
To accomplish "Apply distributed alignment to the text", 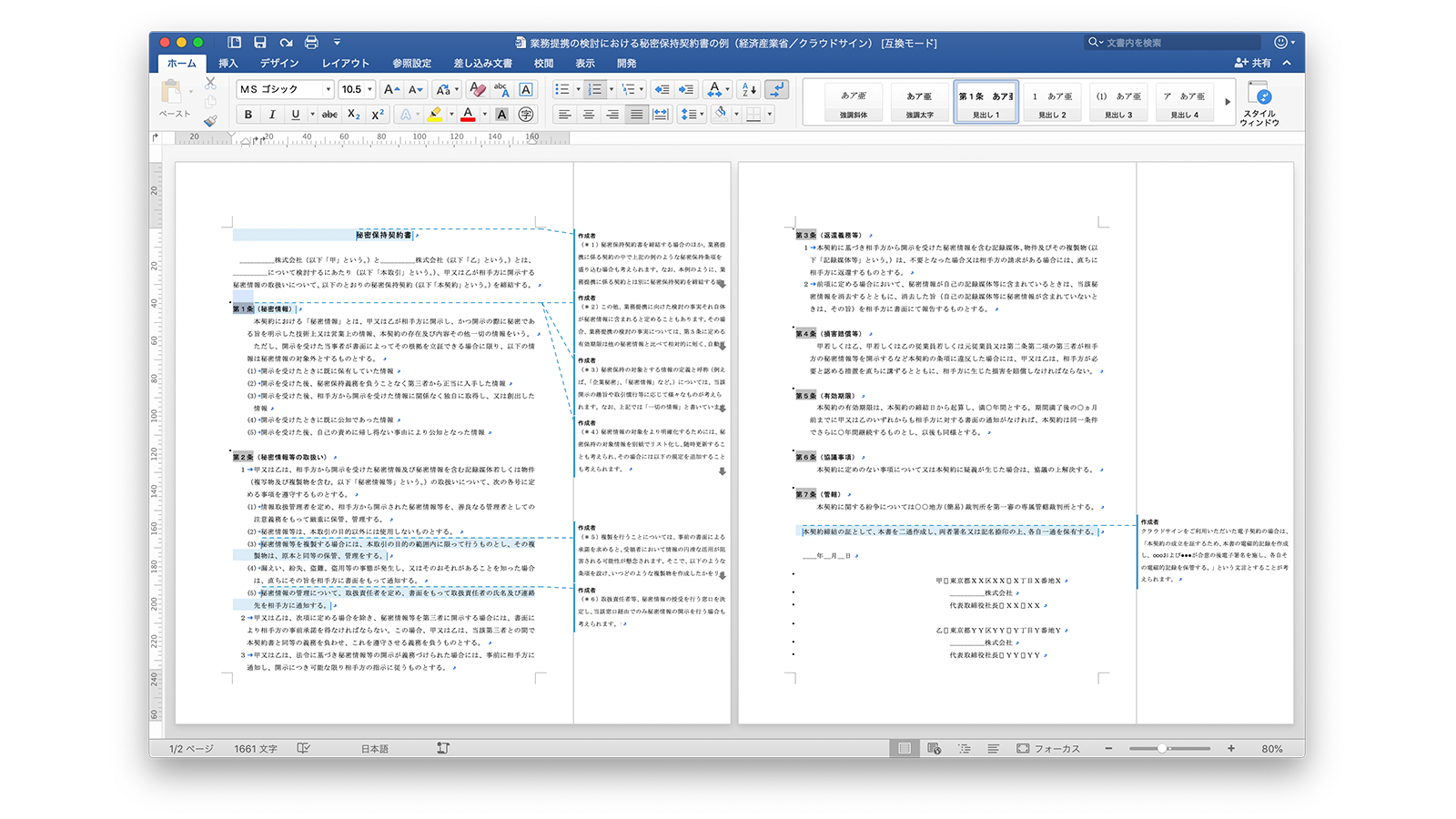I will 661,114.
